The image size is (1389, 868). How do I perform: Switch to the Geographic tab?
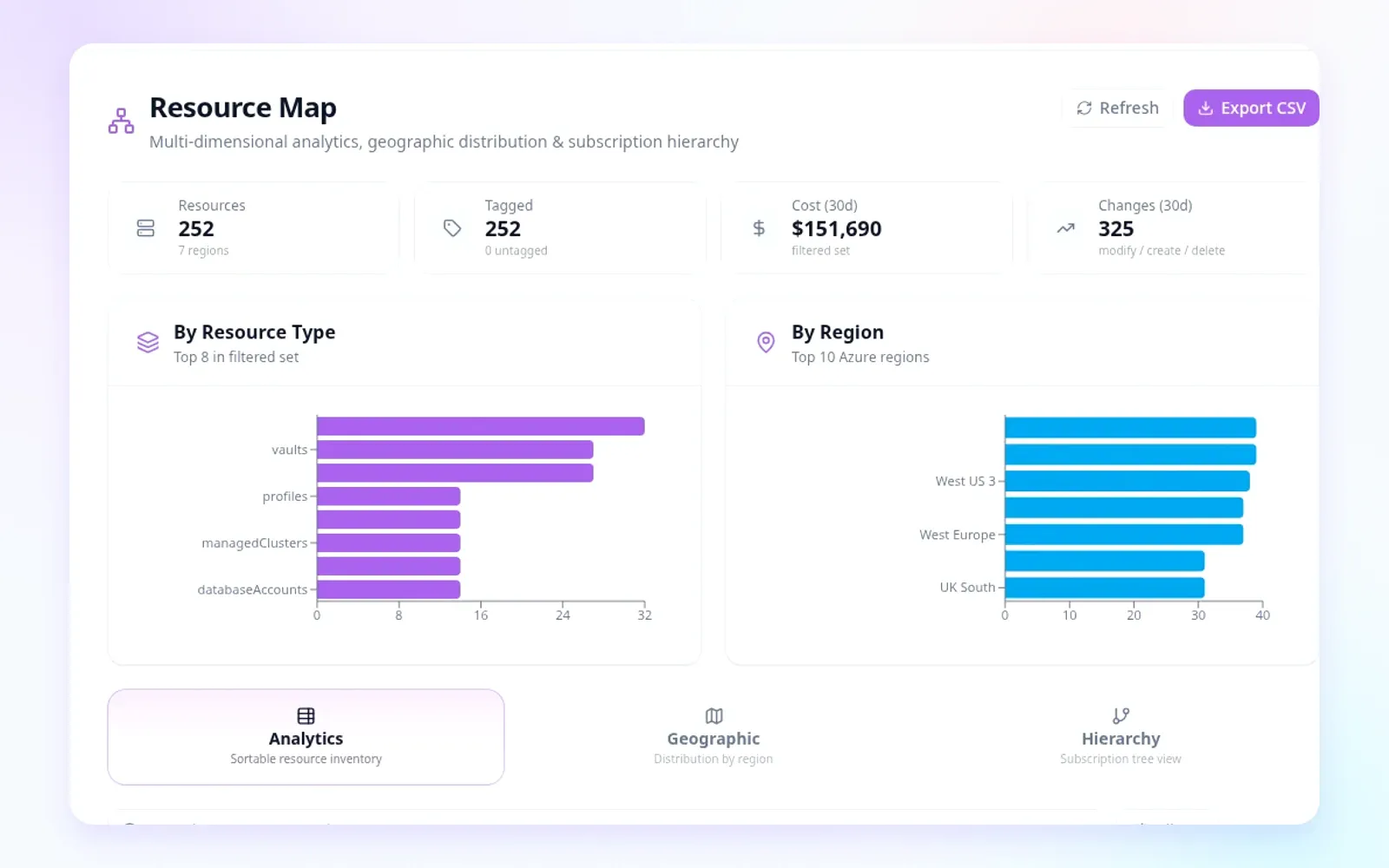pos(714,737)
